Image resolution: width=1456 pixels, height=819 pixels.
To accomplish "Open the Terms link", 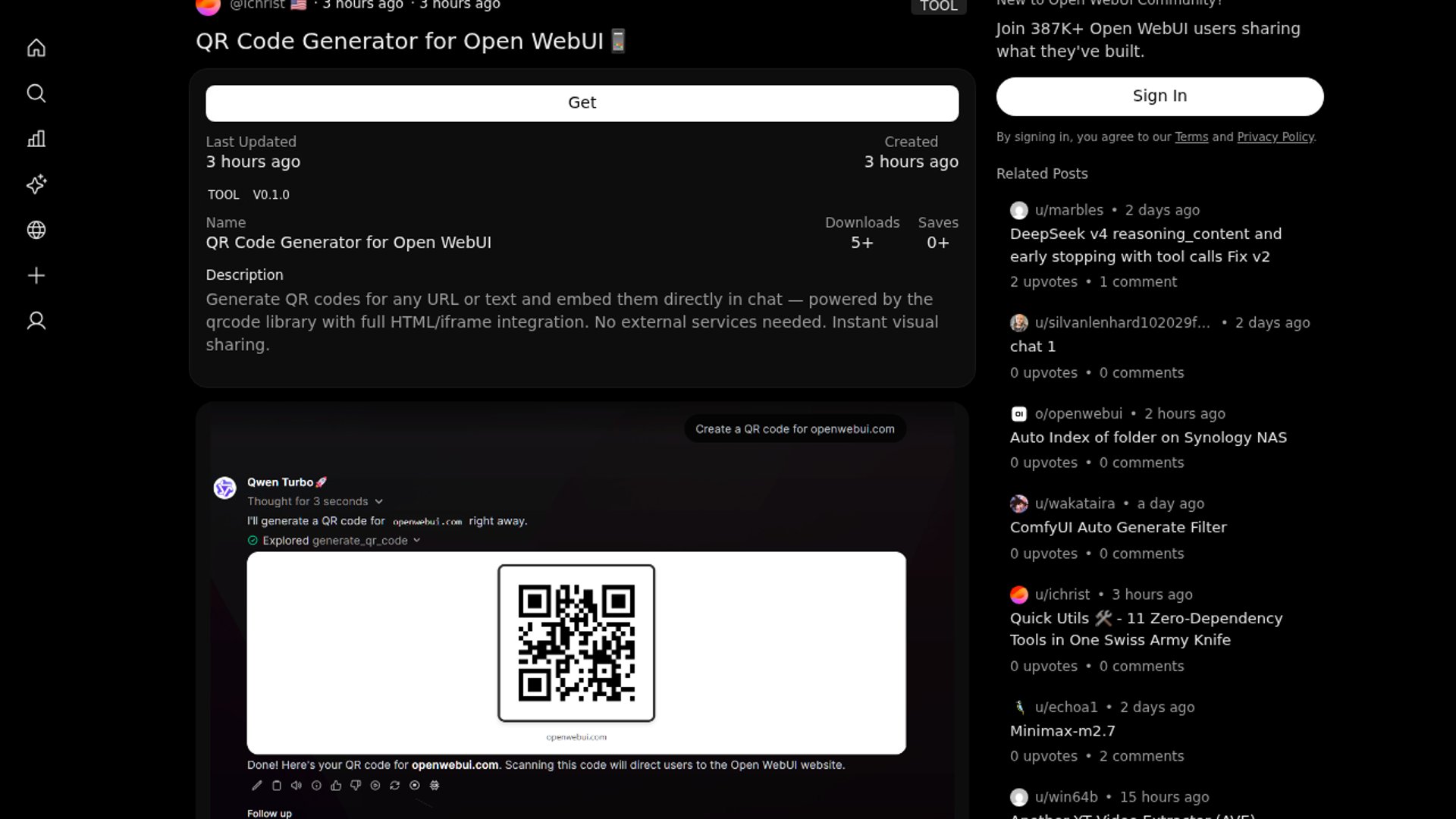I will click(1191, 137).
